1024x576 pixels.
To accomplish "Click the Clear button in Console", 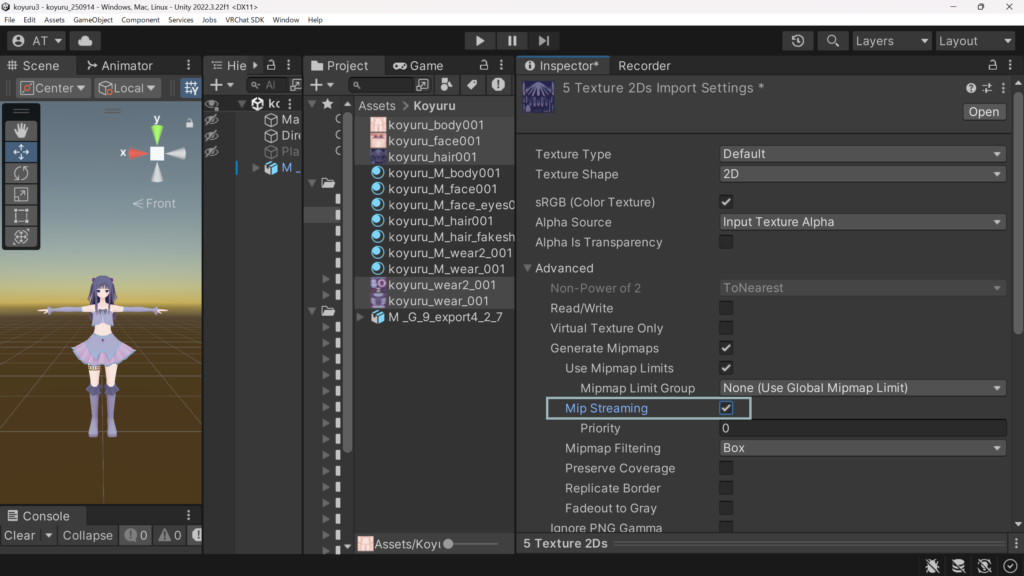I will coord(19,535).
